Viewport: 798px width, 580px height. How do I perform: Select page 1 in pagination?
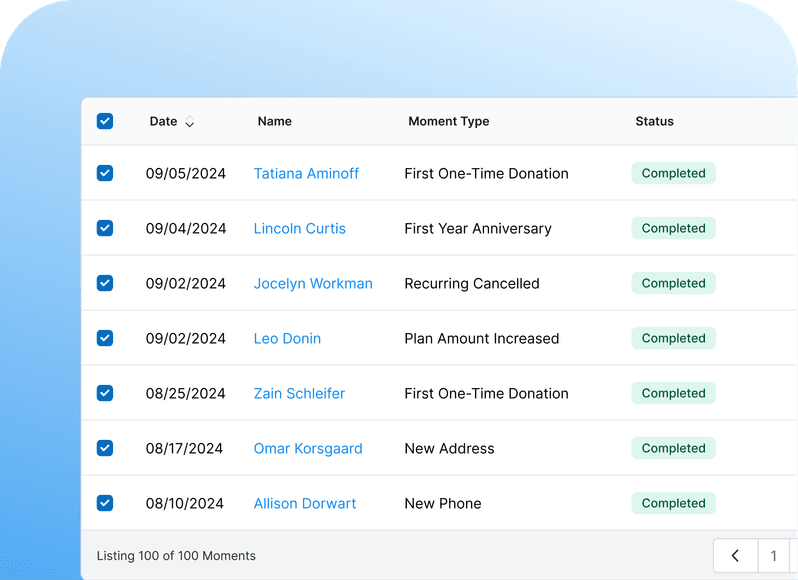point(774,556)
